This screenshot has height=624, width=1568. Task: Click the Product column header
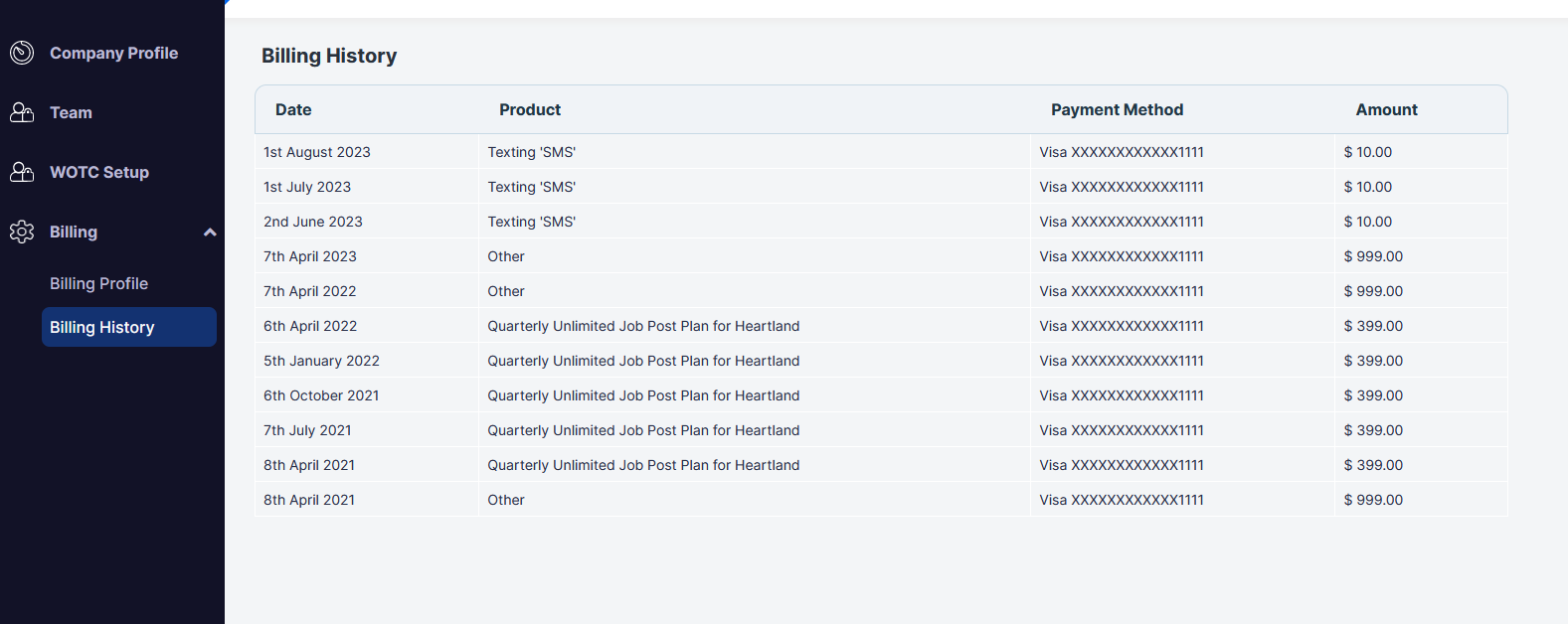tap(530, 109)
